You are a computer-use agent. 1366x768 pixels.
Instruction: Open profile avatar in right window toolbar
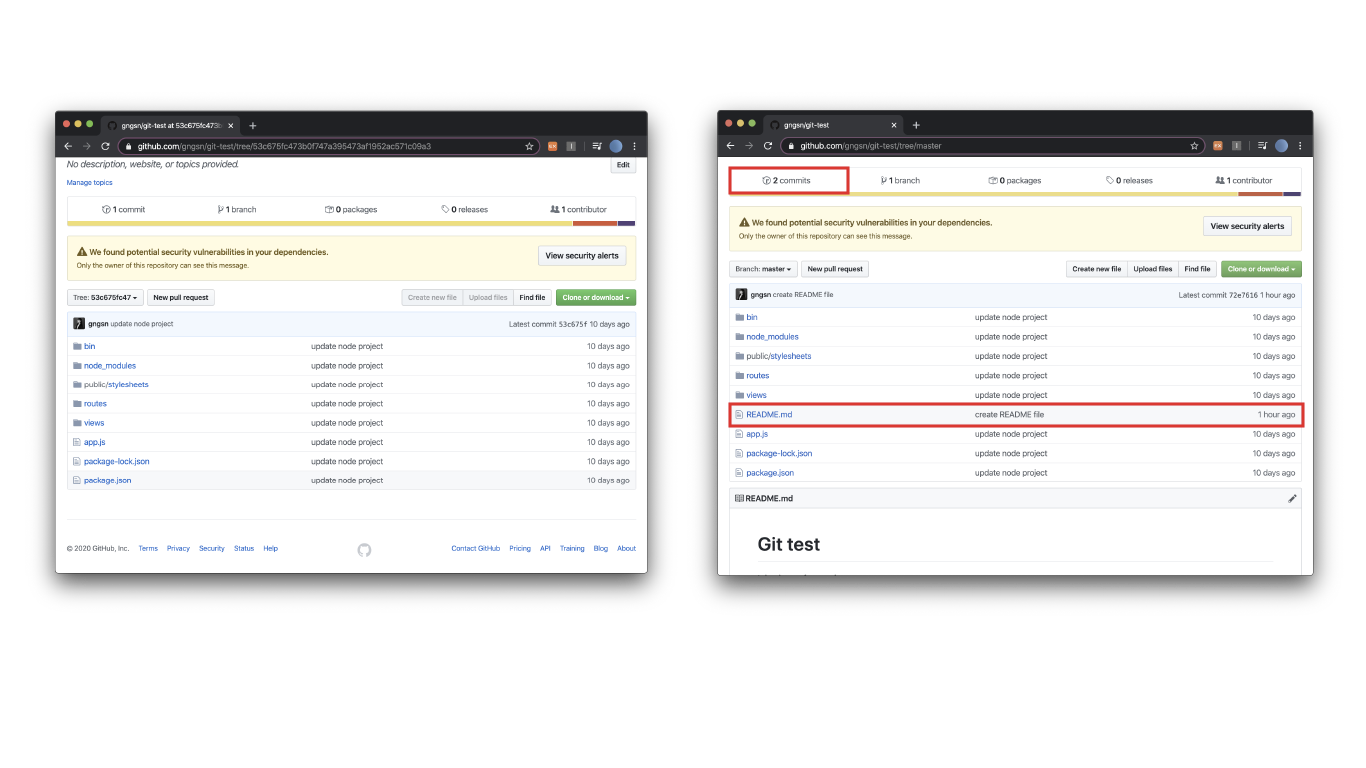[1281, 145]
